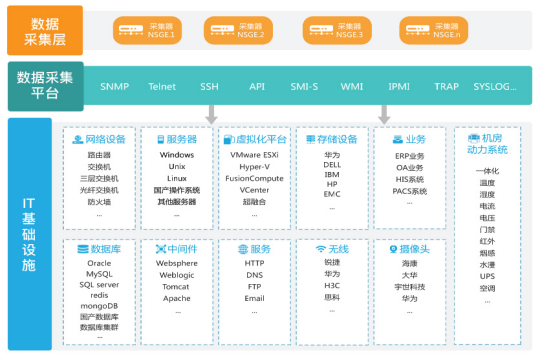The height and width of the screenshot is (360, 541).
Task: Open the 虚拟化平台 virtualization icon
Action: (229, 139)
